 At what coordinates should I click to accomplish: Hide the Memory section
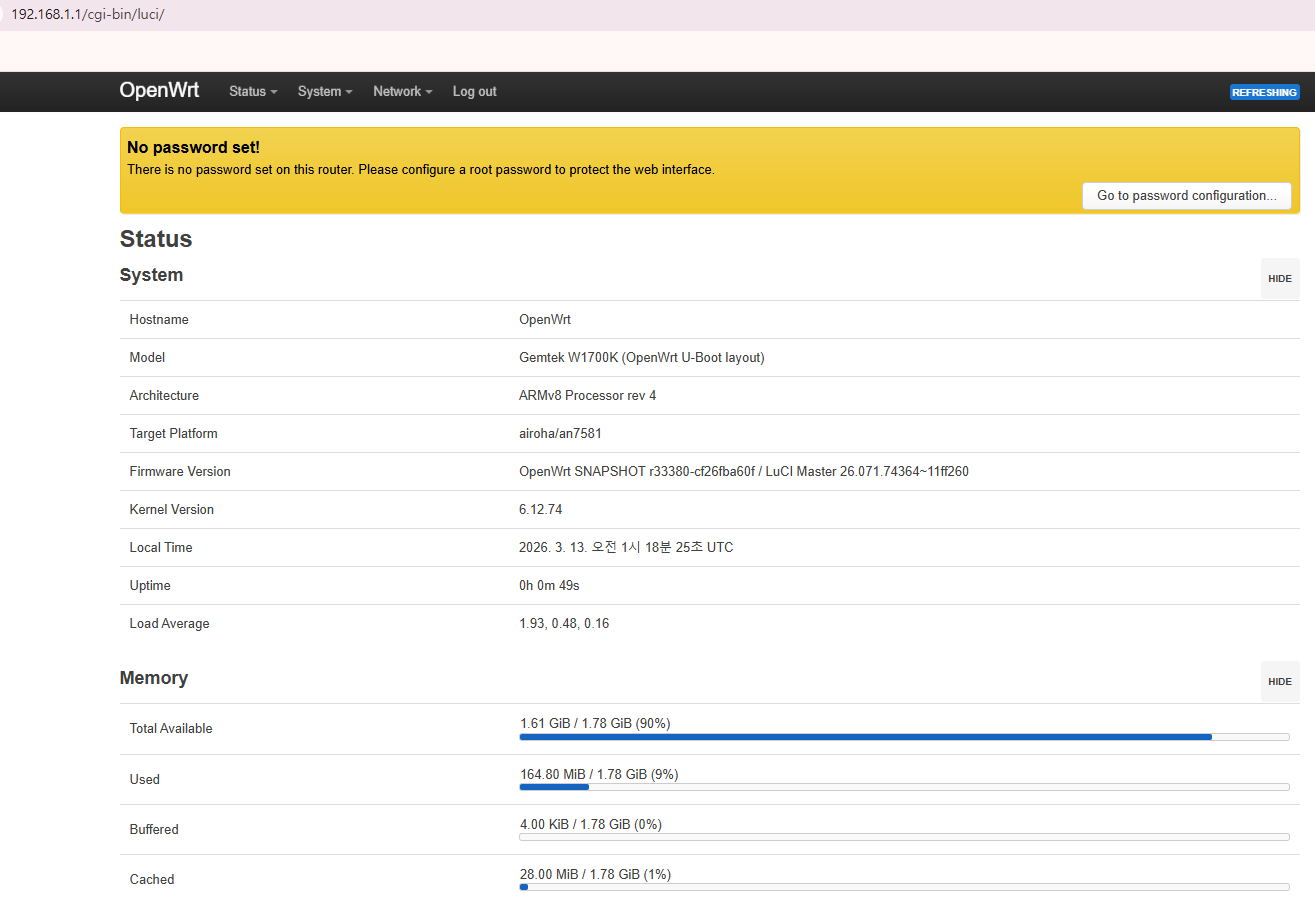pyautogui.click(x=1279, y=682)
